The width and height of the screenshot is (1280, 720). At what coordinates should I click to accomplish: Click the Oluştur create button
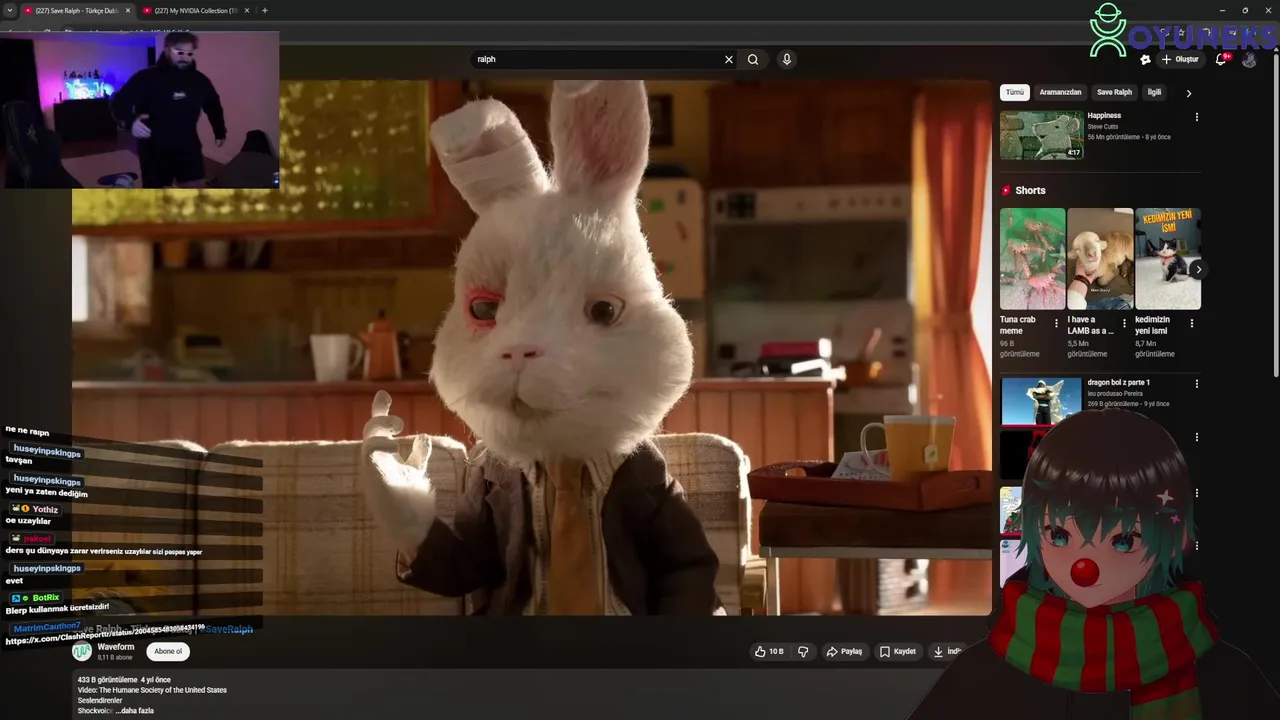1180,60
